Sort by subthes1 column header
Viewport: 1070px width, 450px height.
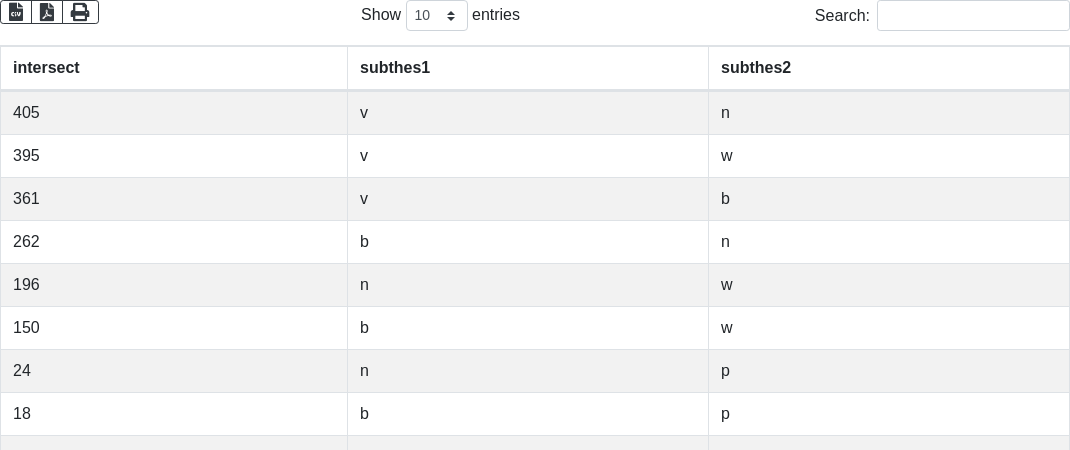pos(394,68)
